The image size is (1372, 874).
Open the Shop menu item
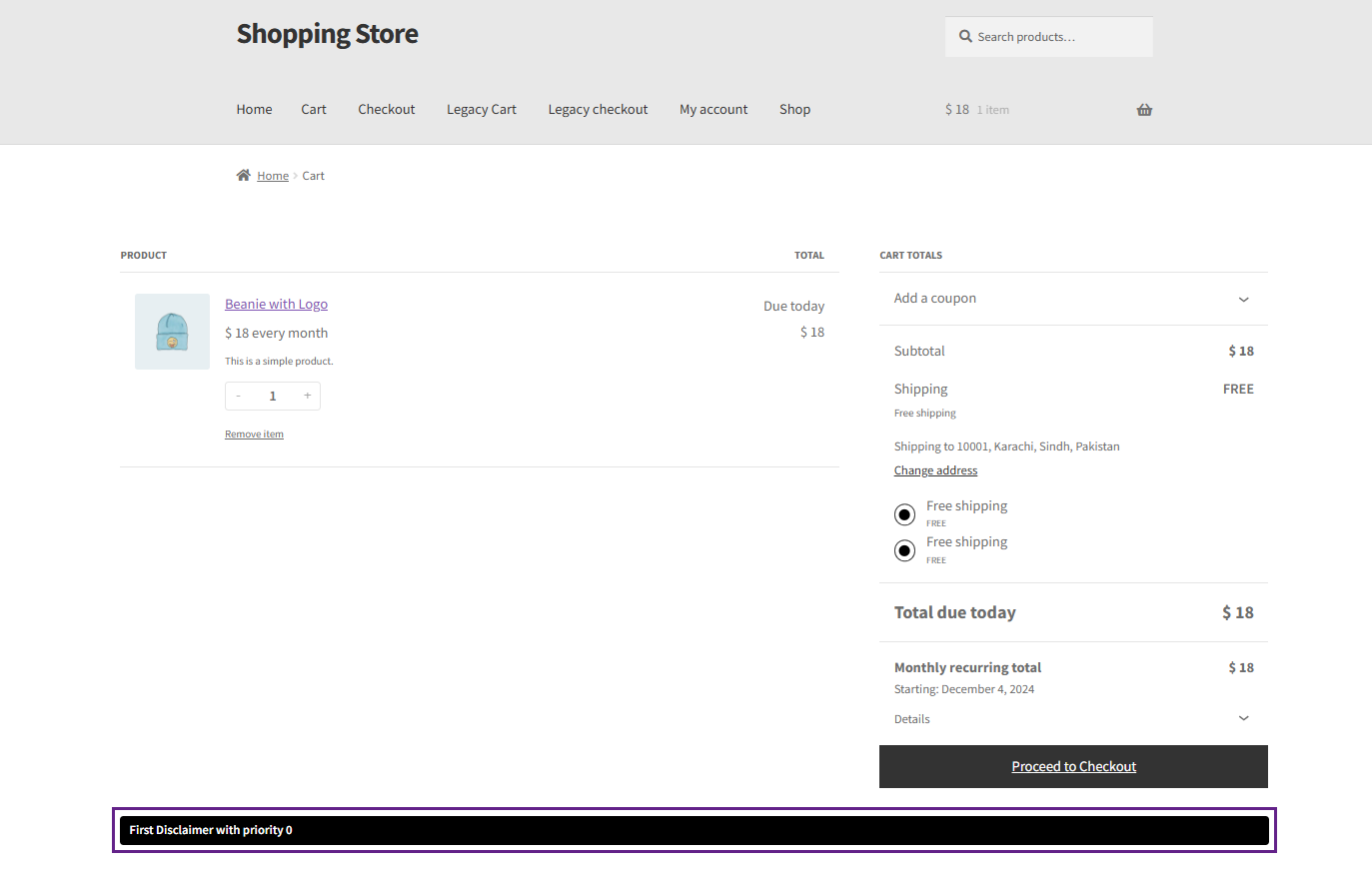794,110
